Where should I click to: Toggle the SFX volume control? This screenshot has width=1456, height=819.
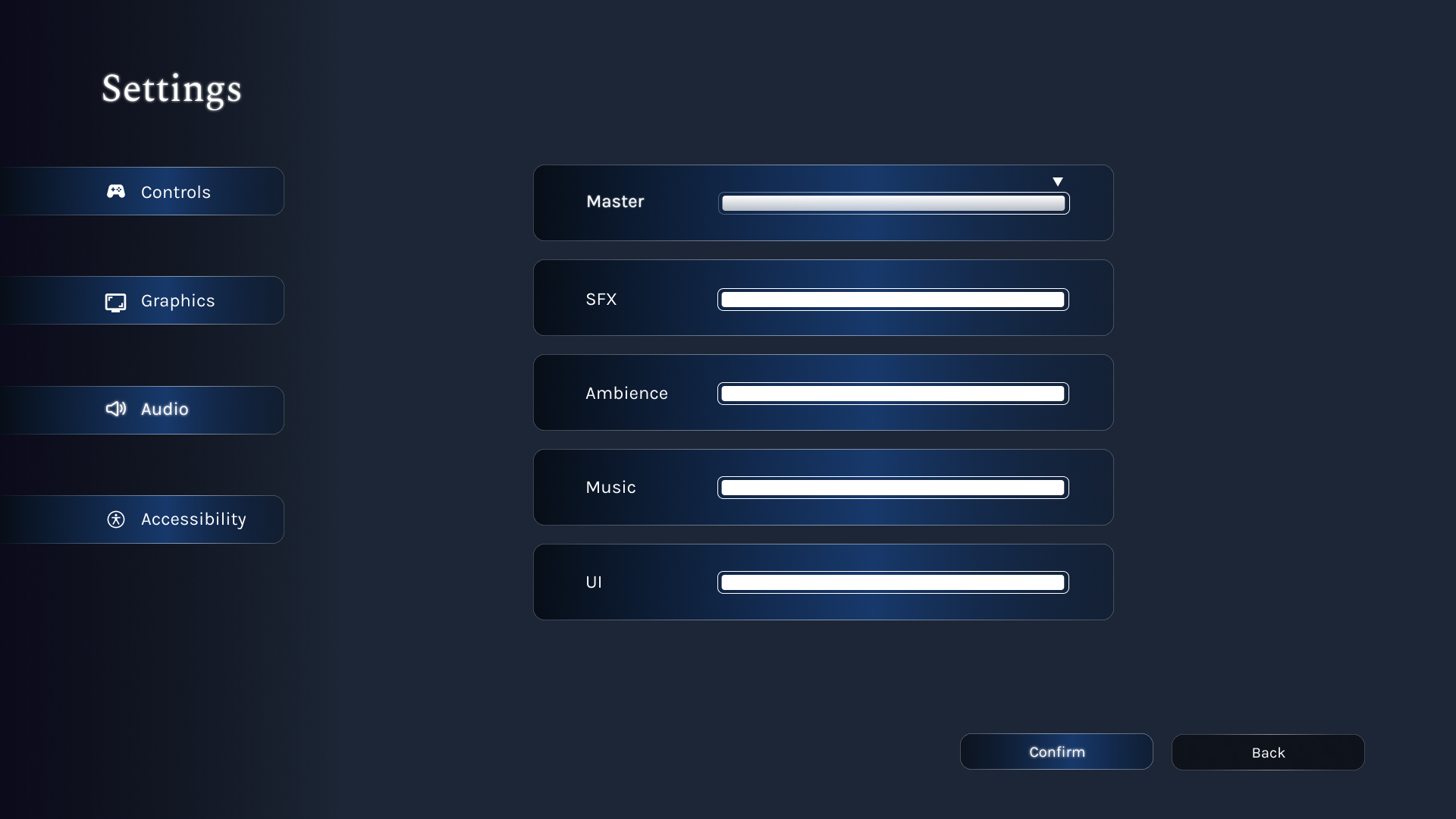[893, 299]
